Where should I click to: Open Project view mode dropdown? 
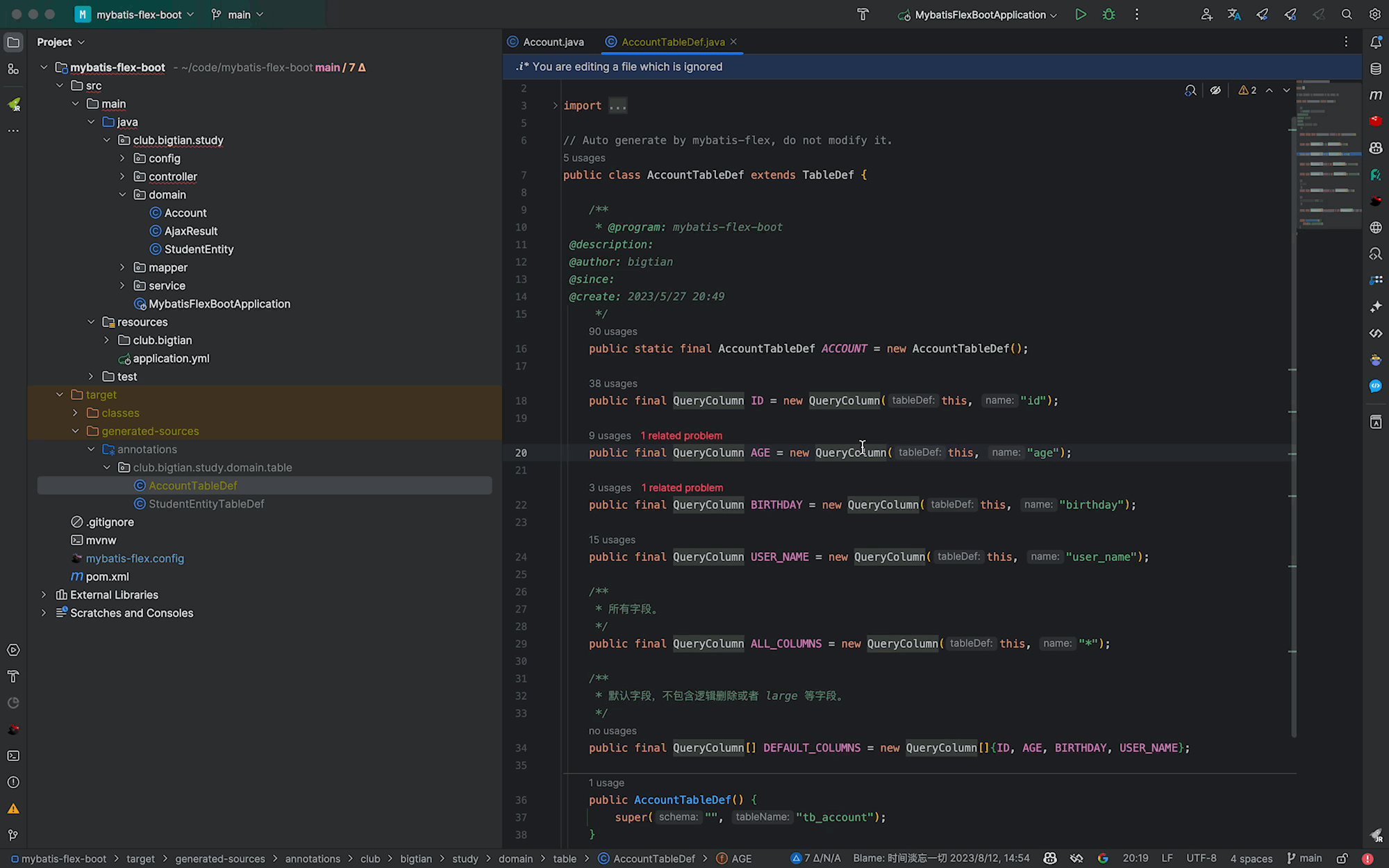pyautogui.click(x=61, y=42)
